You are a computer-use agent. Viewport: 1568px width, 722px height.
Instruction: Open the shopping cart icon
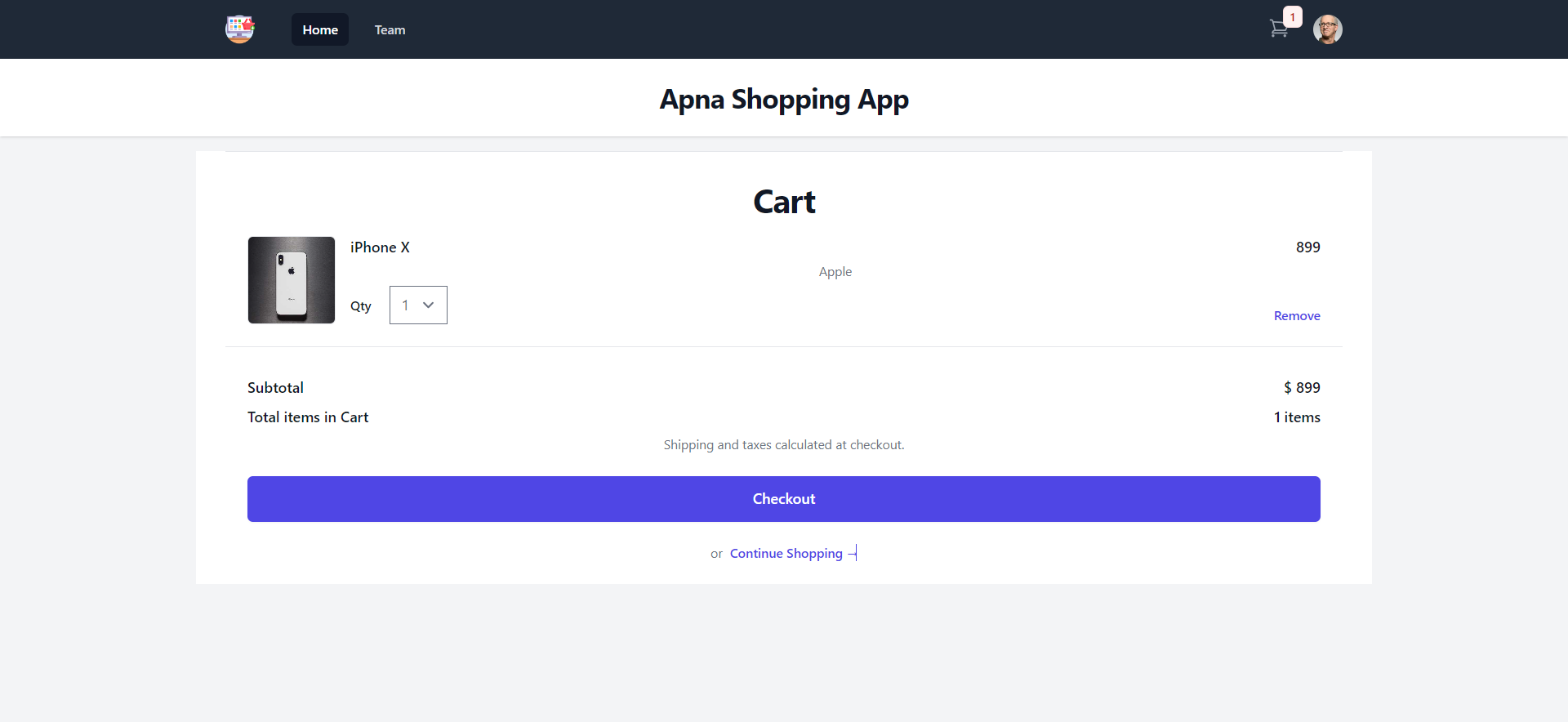click(1279, 29)
